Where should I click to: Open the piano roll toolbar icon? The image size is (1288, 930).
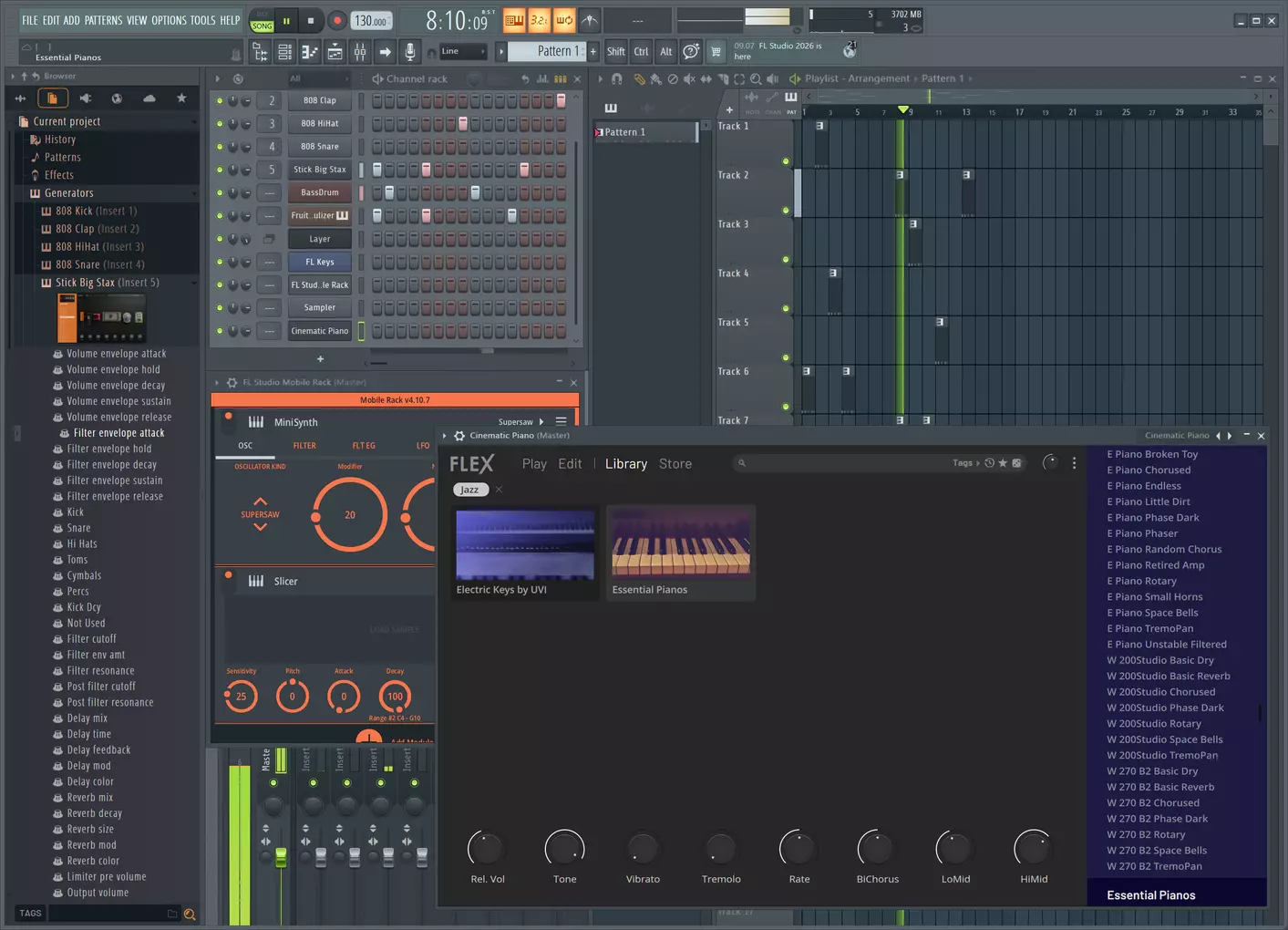[x=310, y=52]
